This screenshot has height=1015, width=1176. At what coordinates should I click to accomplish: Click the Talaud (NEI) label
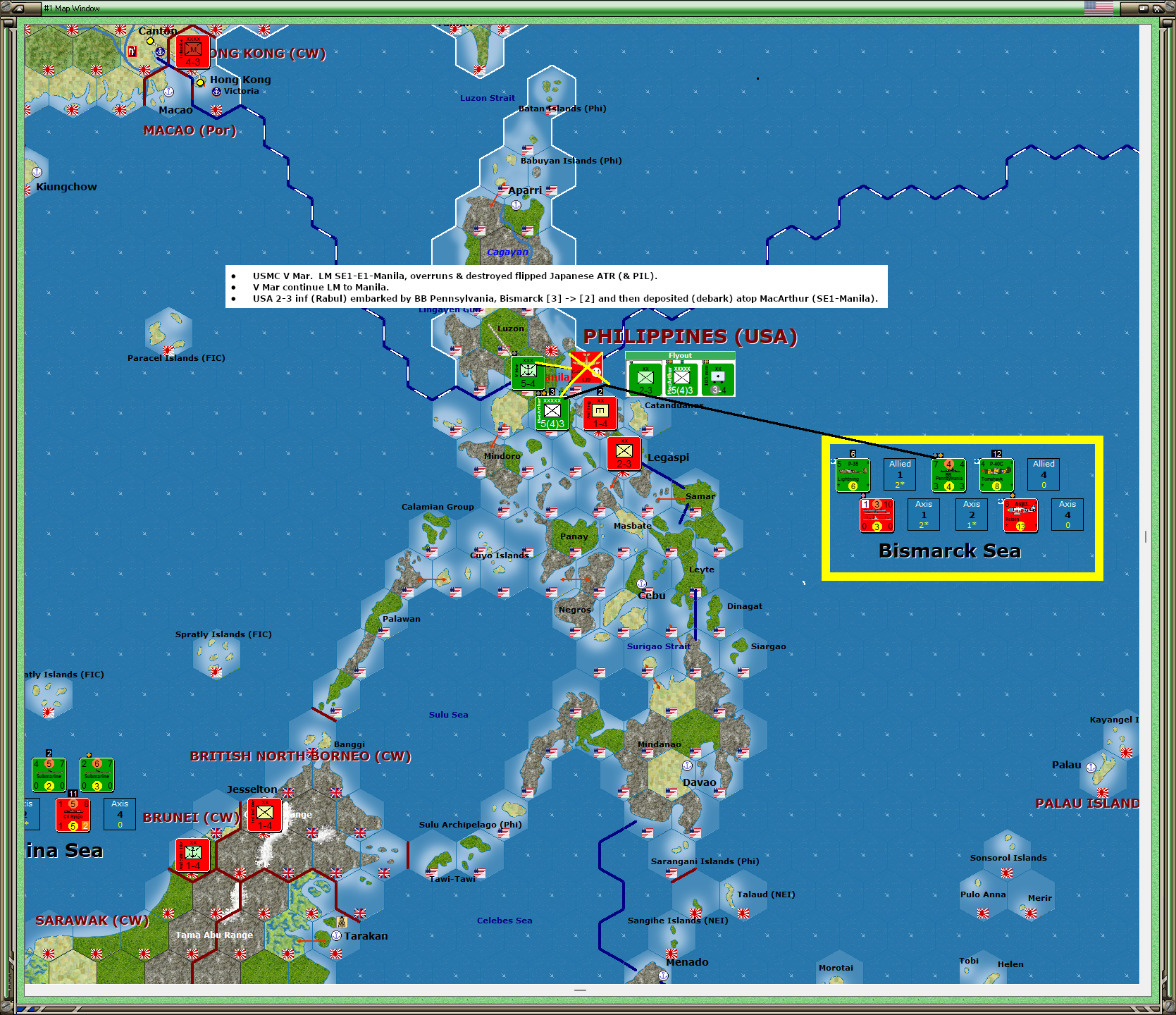click(x=766, y=894)
